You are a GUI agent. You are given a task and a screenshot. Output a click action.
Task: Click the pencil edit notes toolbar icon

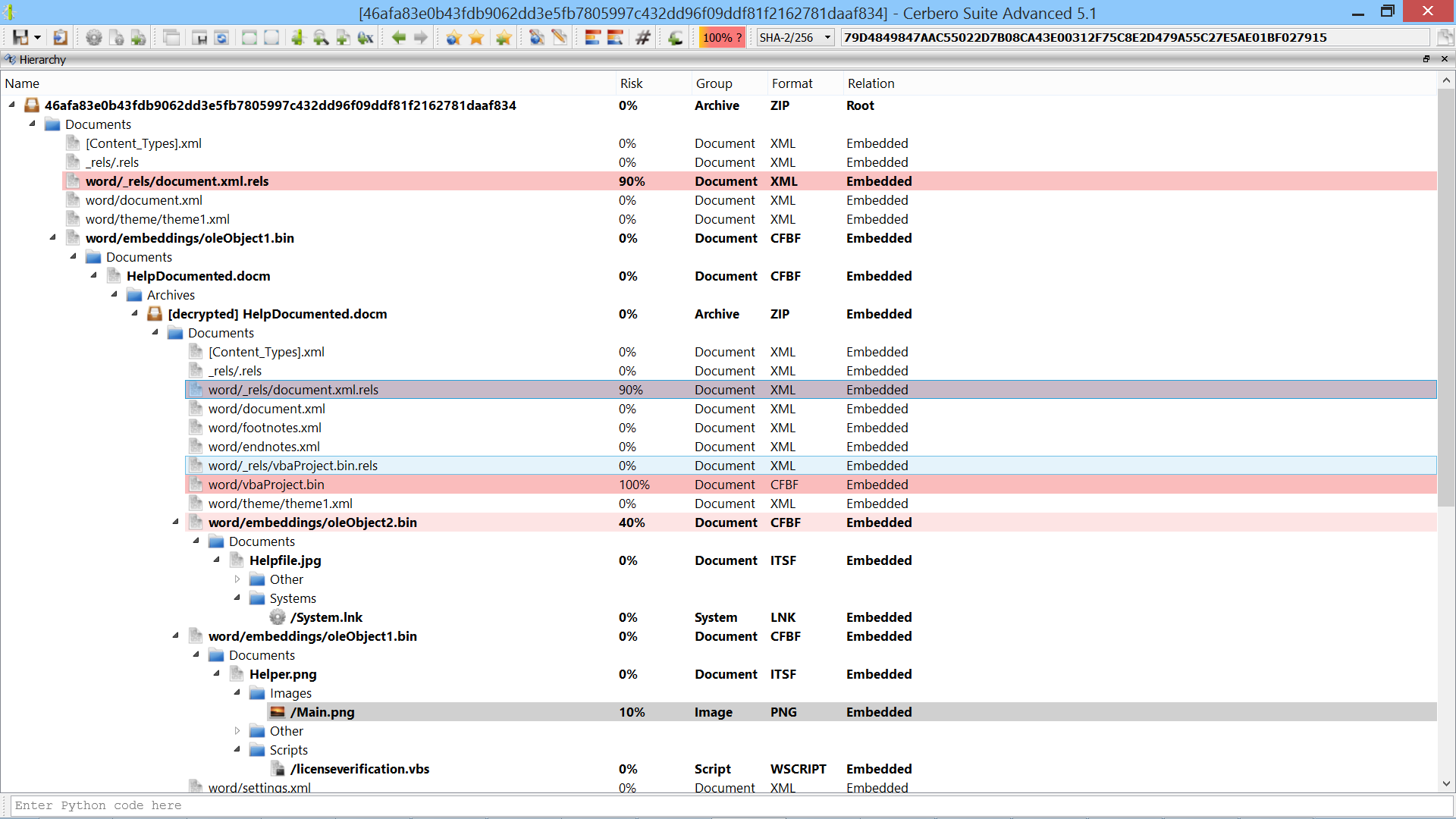[560, 37]
